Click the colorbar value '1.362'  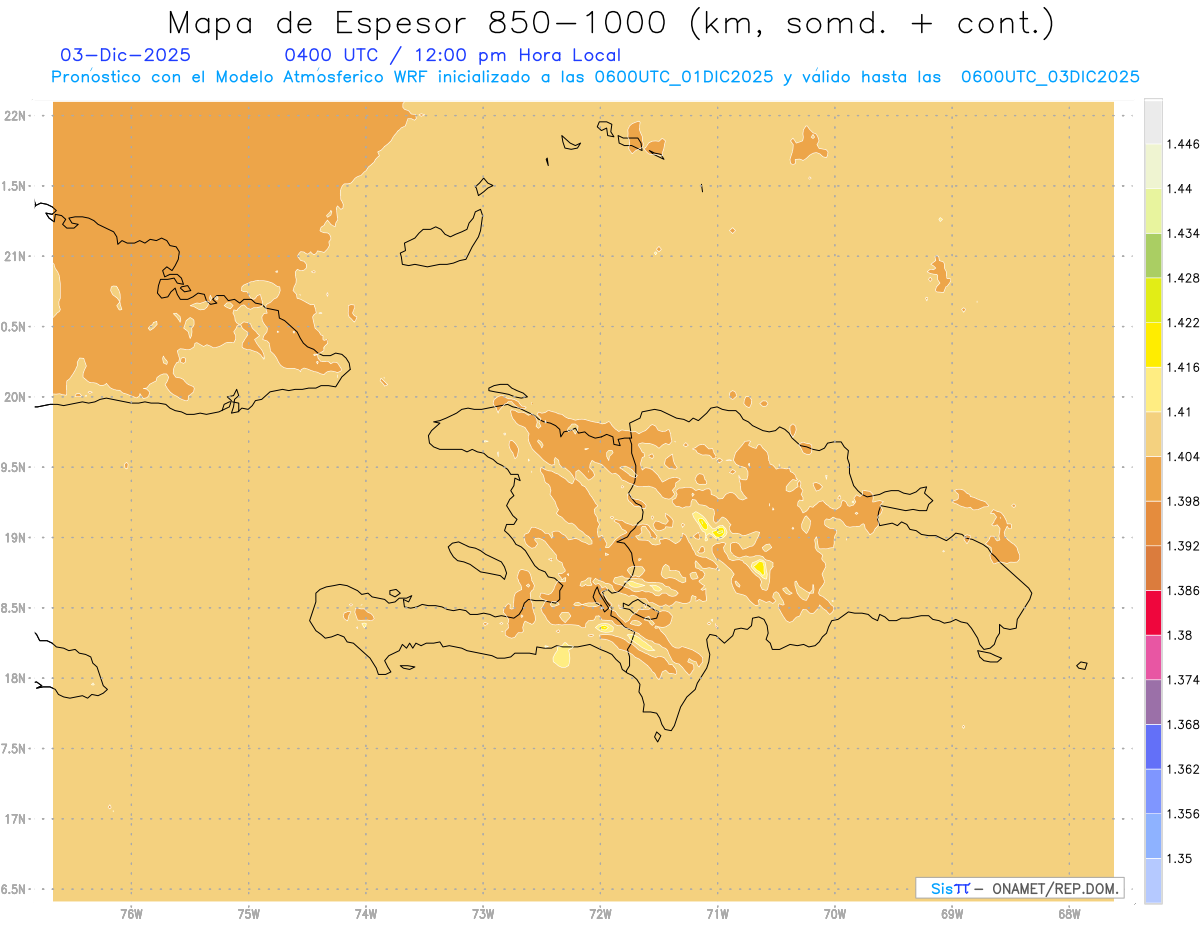tap(1184, 769)
